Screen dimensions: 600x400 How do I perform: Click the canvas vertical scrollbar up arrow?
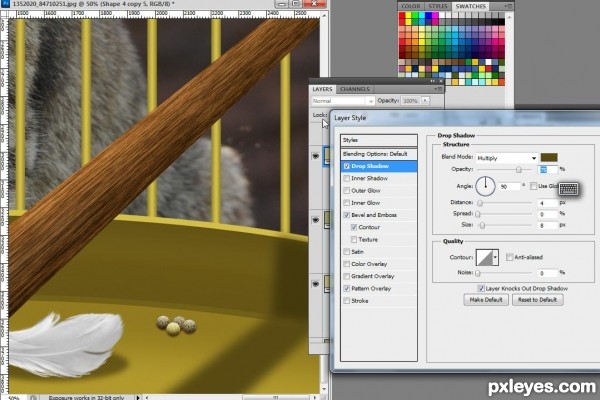tap(324, 15)
